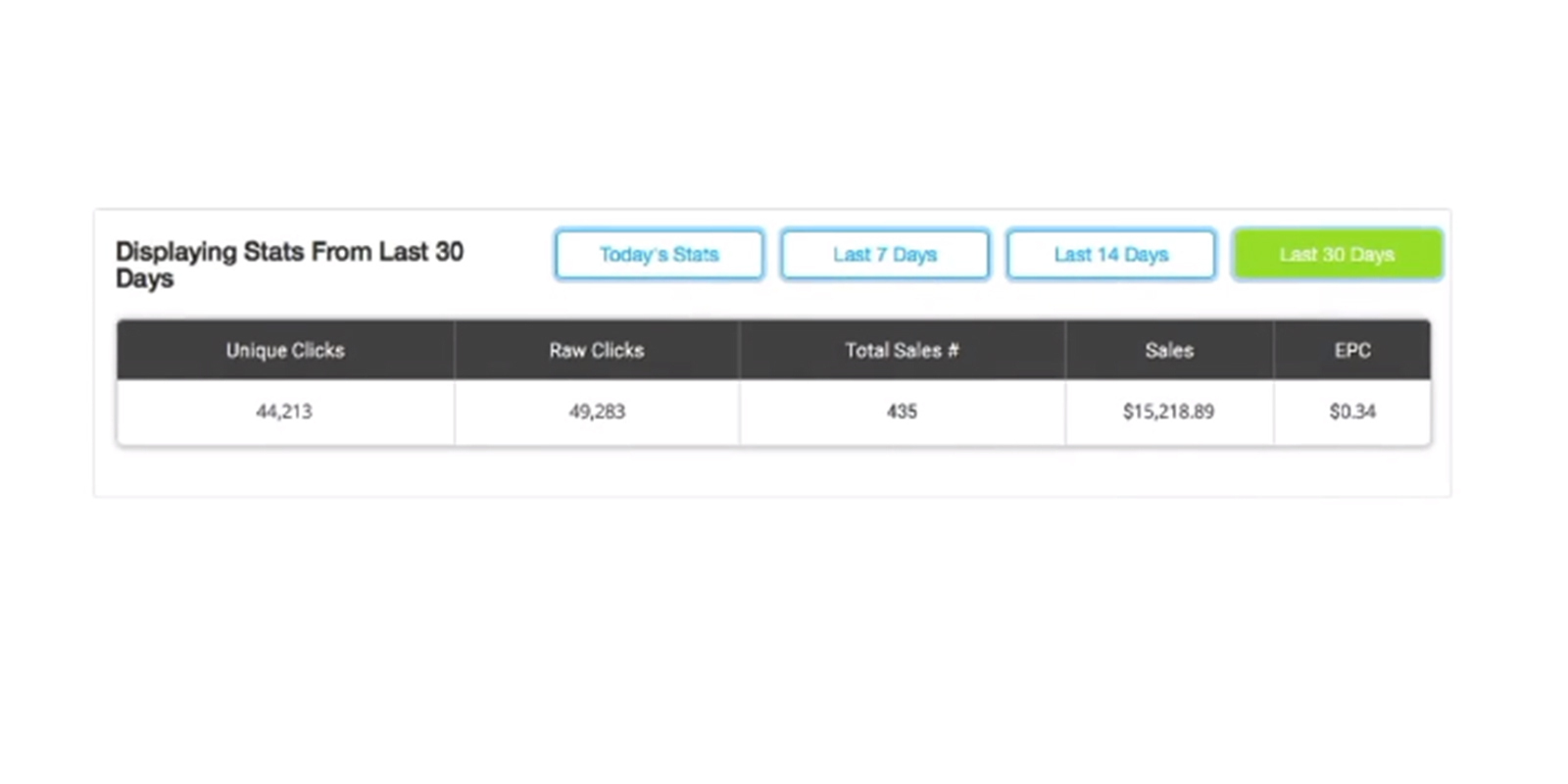Open Today's Stats view
1568x784 pixels.
point(659,255)
